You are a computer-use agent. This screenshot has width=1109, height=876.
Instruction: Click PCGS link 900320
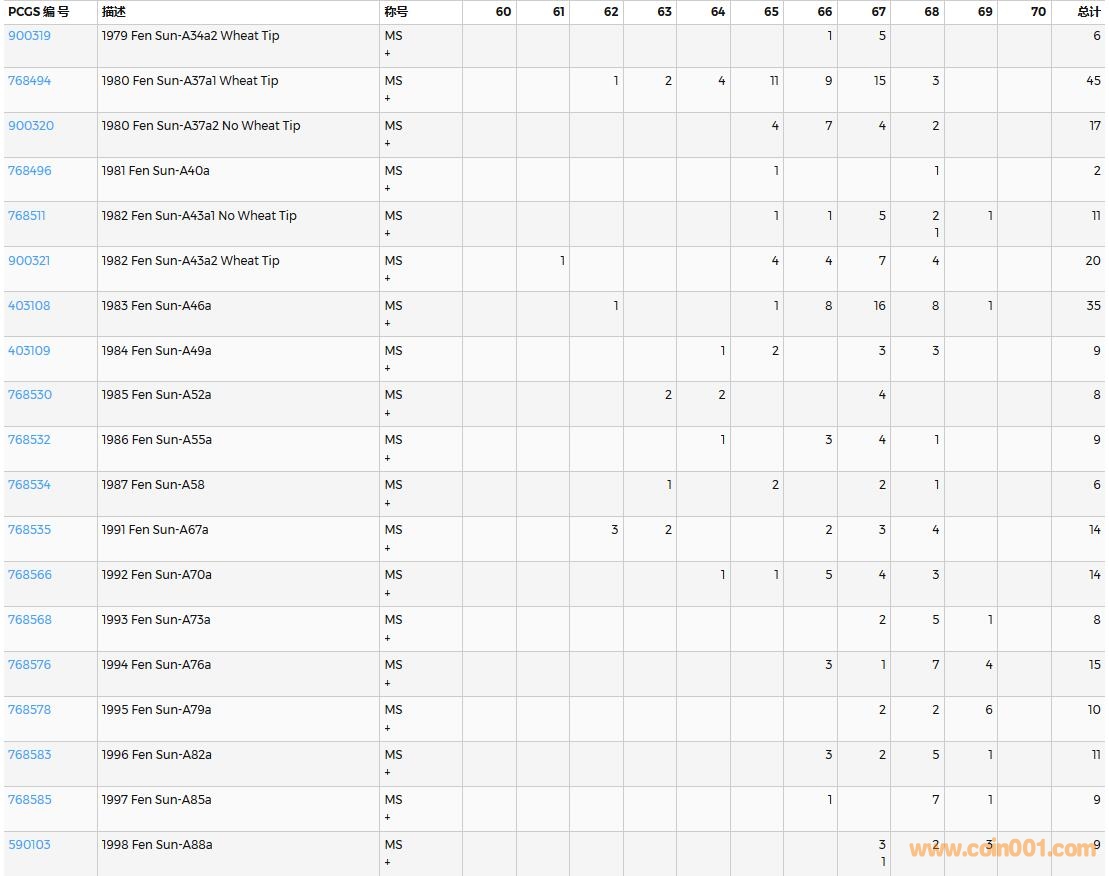click(x=30, y=126)
